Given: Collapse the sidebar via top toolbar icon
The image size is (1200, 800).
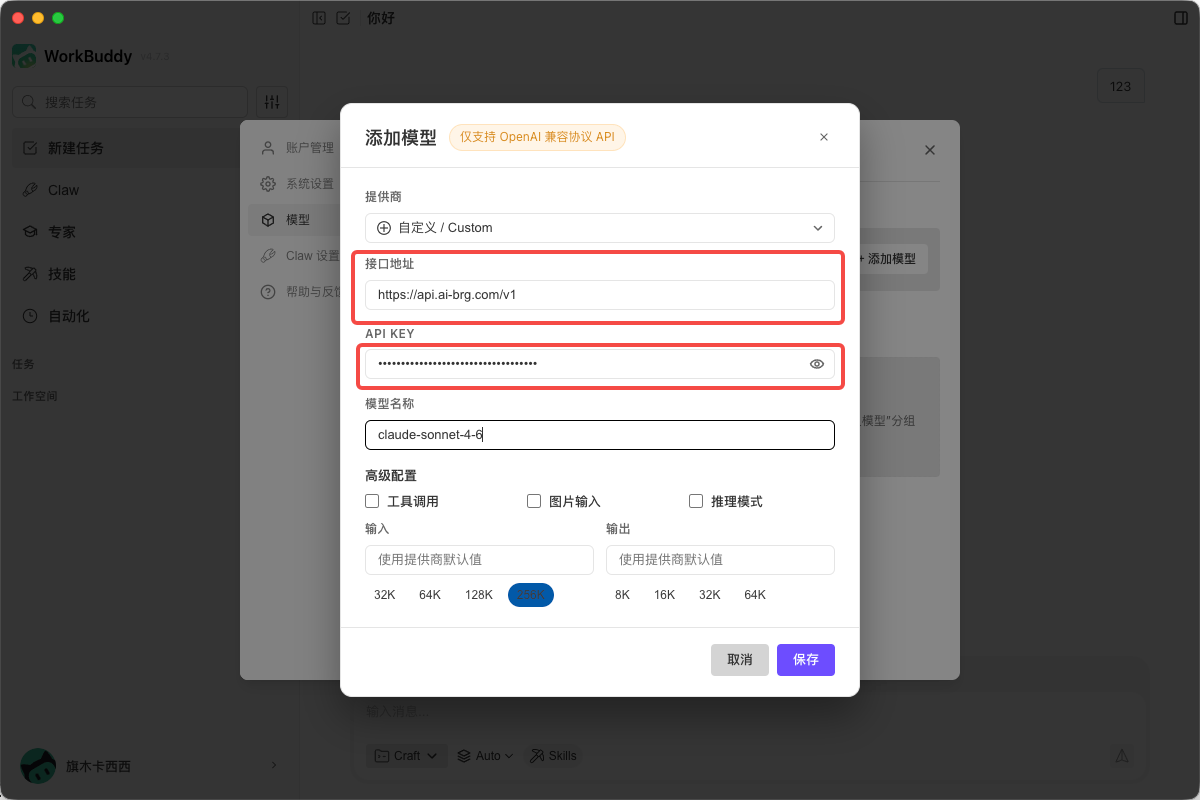Looking at the screenshot, I should 318,18.
